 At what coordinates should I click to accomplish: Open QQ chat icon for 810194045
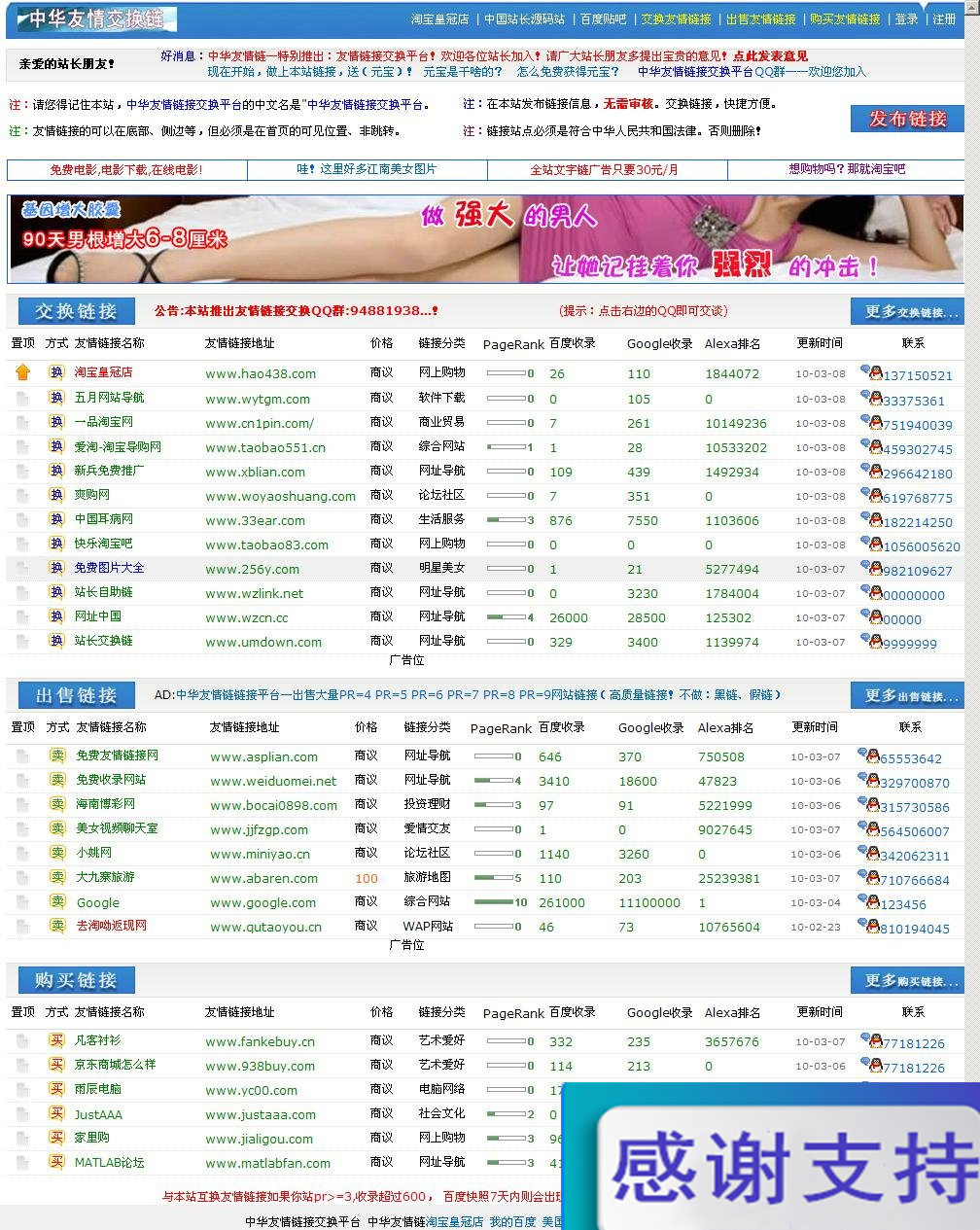pos(868,925)
